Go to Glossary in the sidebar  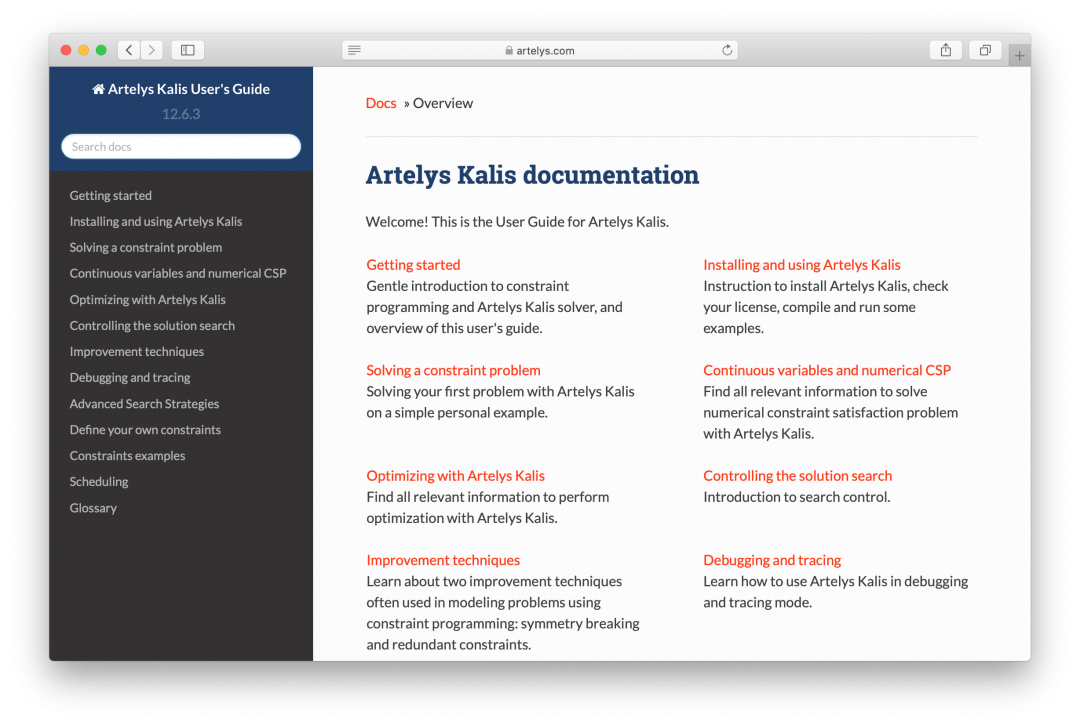pyautogui.click(x=93, y=508)
